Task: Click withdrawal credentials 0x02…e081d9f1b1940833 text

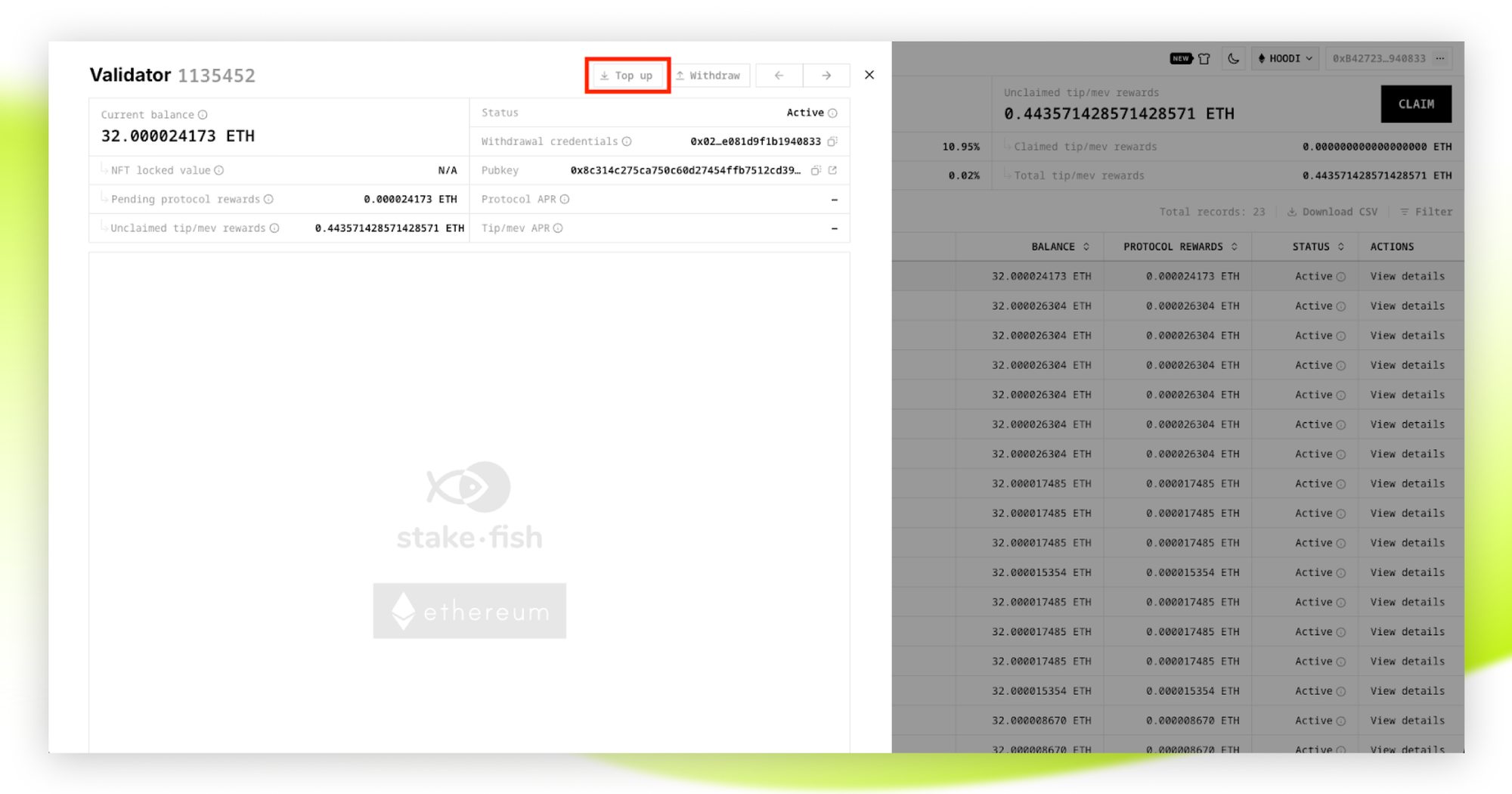Action: pos(755,141)
